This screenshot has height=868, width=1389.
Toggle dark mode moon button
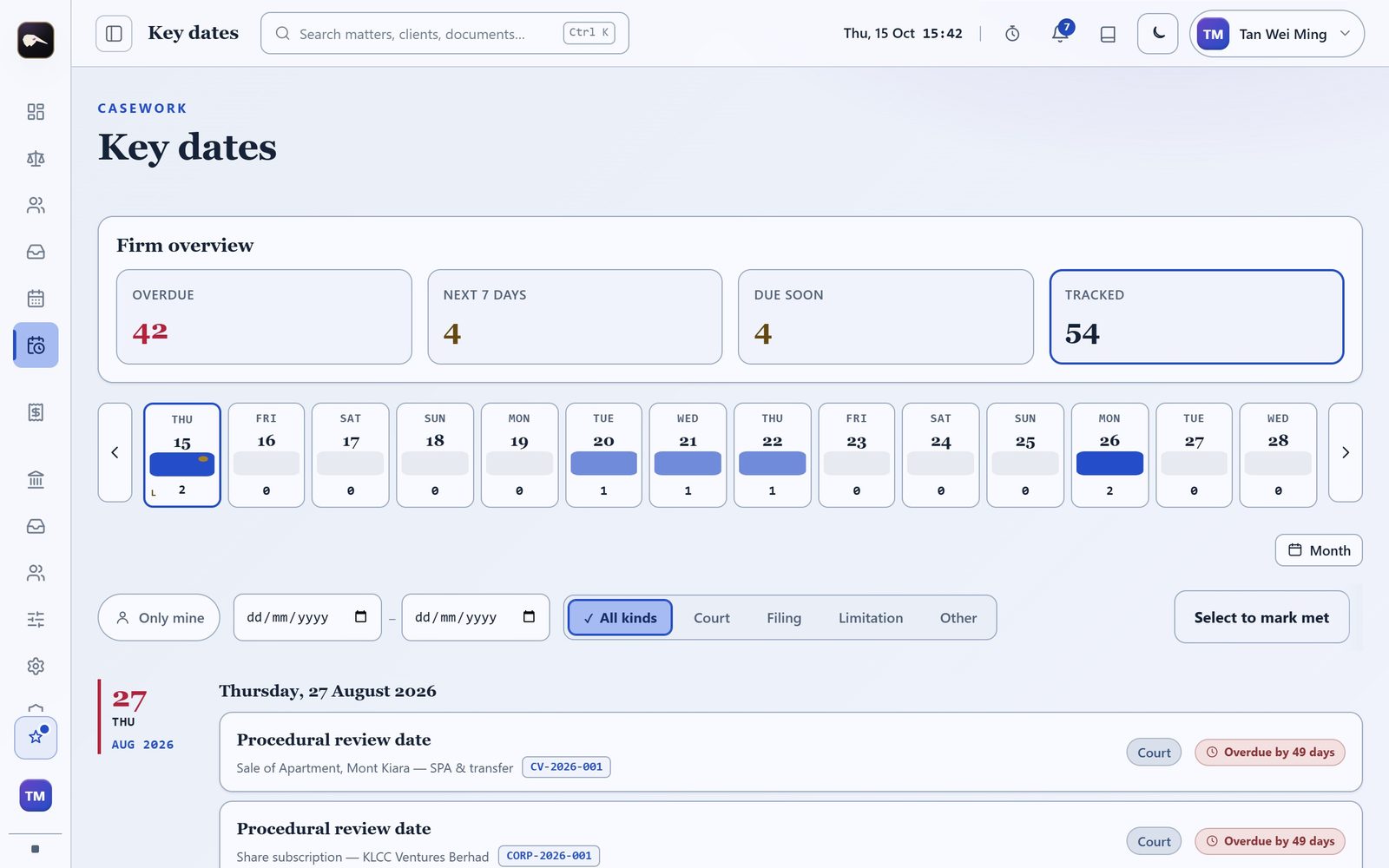tap(1158, 34)
